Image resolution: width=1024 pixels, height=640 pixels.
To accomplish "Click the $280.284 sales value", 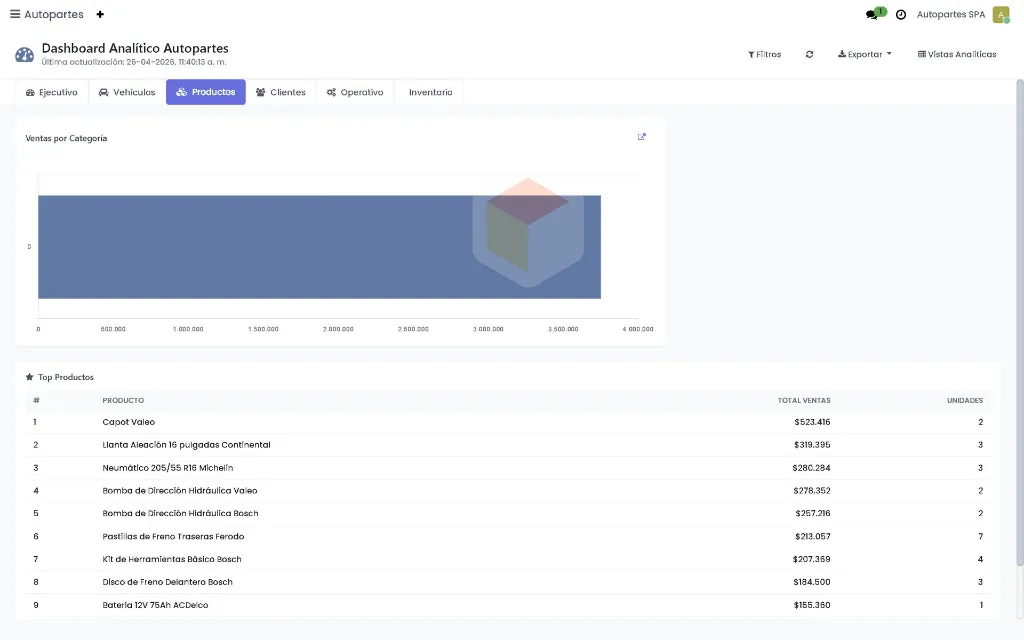I will (811, 468).
